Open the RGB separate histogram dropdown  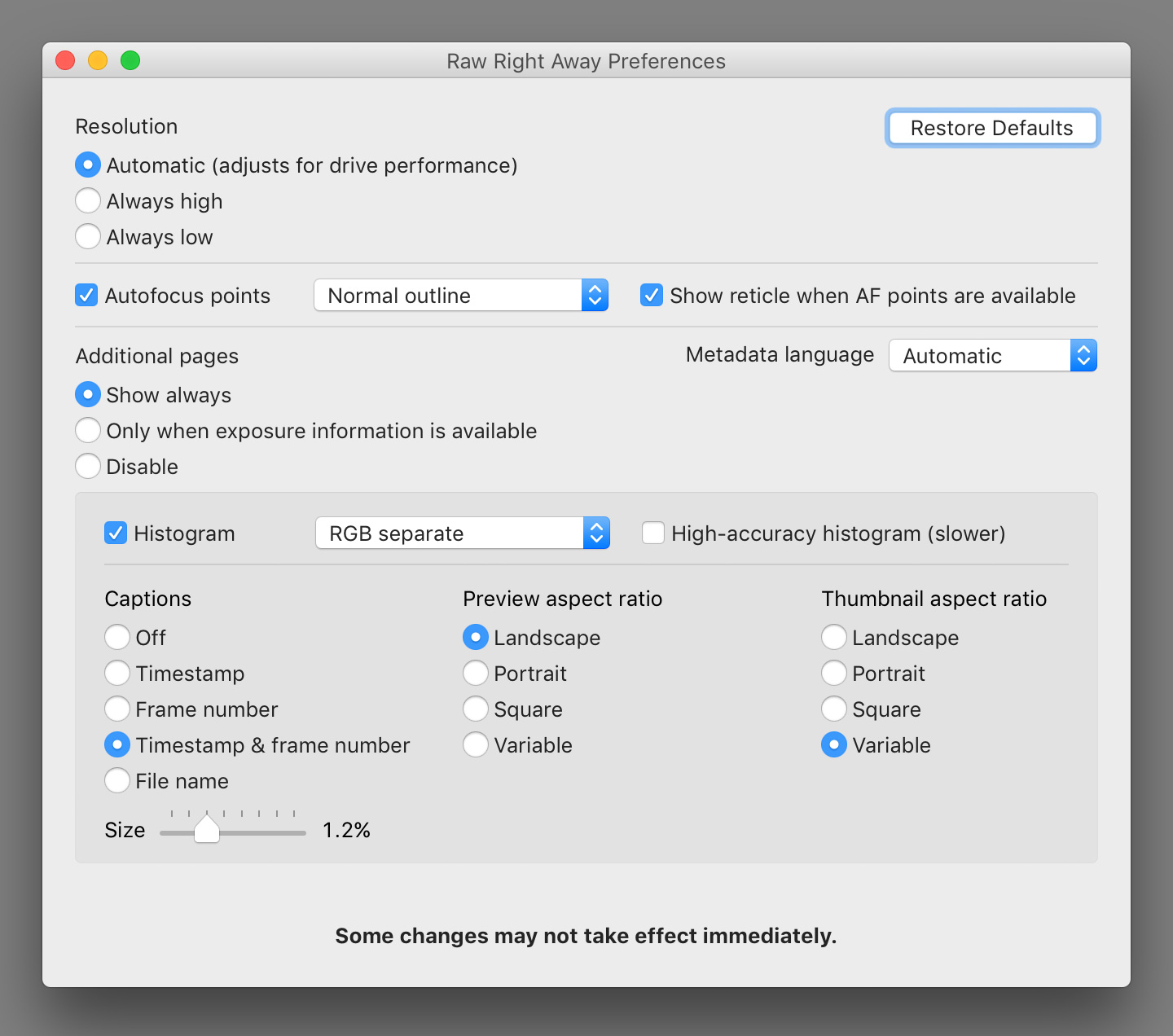[x=463, y=533]
